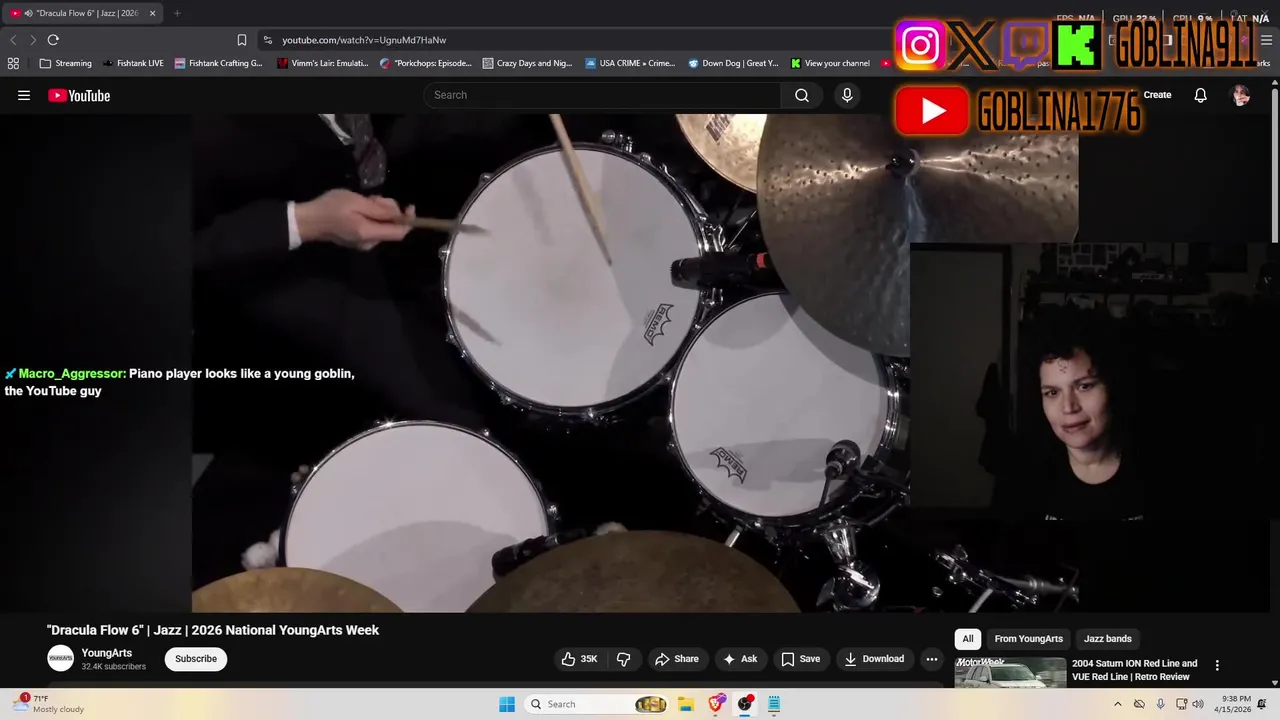Open the YoungArts channel avatar
The width and height of the screenshot is (1280, 720).
pyautogui.click(x=61, y=658)
